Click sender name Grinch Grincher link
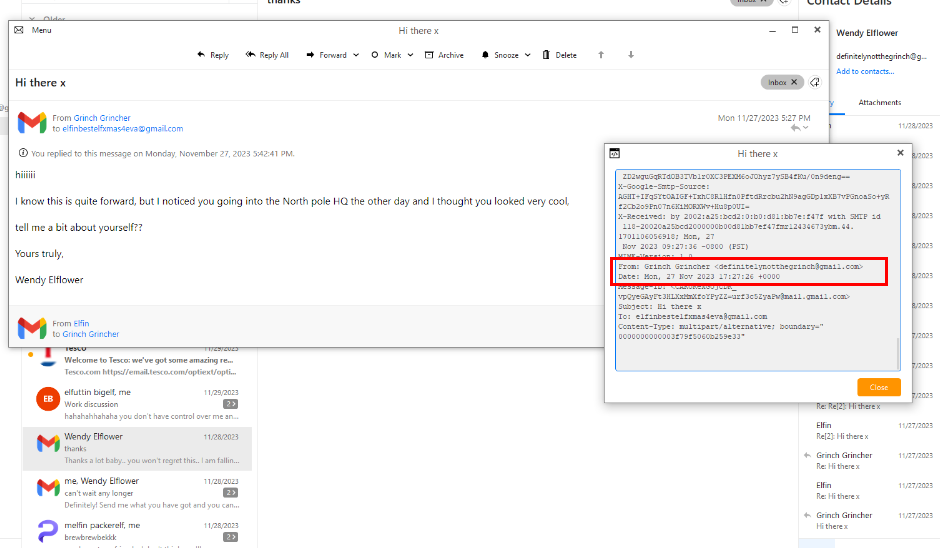Viewport: 940px width, 548px height. 102,118
